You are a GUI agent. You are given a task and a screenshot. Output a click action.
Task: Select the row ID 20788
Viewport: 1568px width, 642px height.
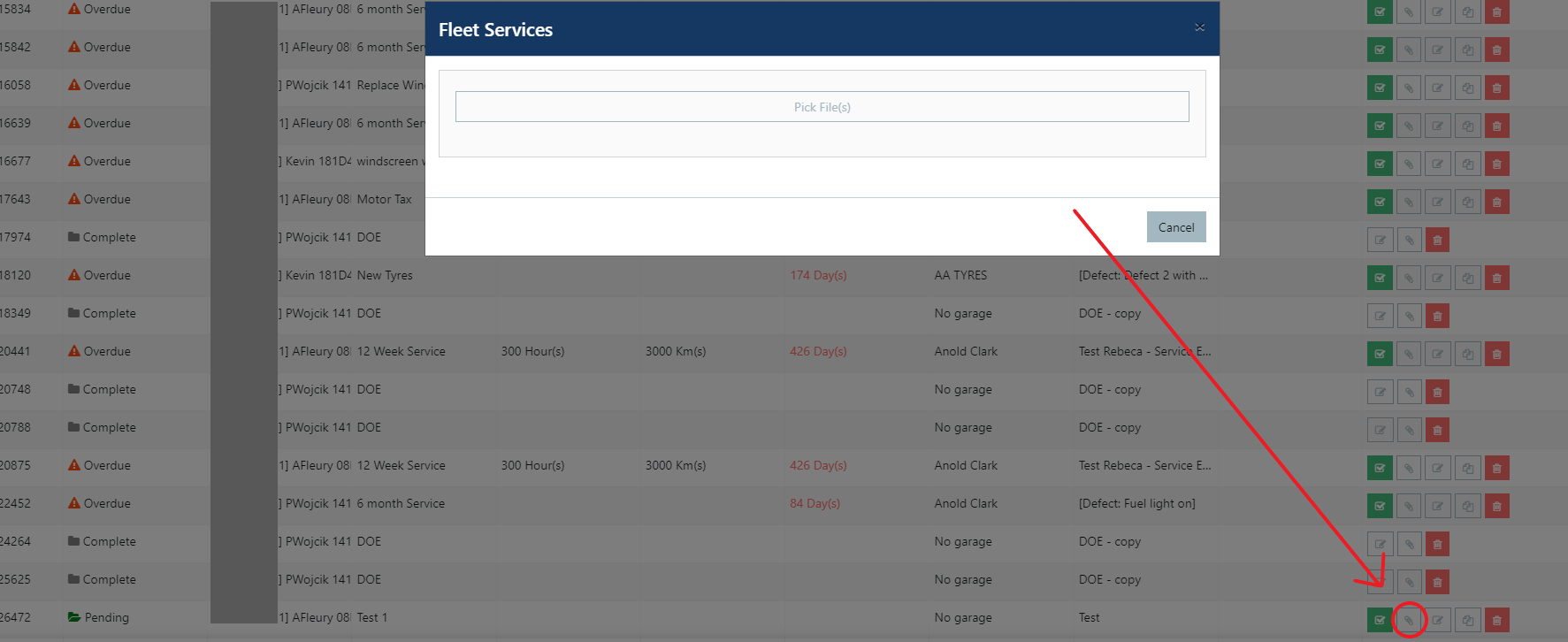[x=15, y=427]
